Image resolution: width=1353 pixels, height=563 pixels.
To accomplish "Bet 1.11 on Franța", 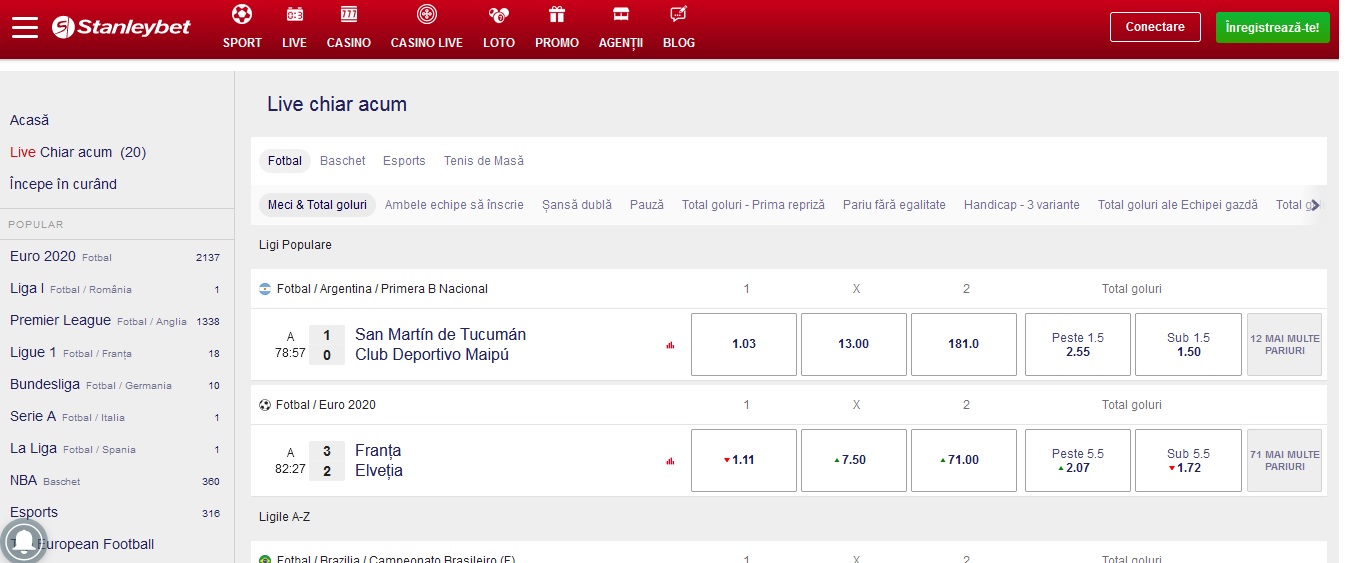I will 744,460.
